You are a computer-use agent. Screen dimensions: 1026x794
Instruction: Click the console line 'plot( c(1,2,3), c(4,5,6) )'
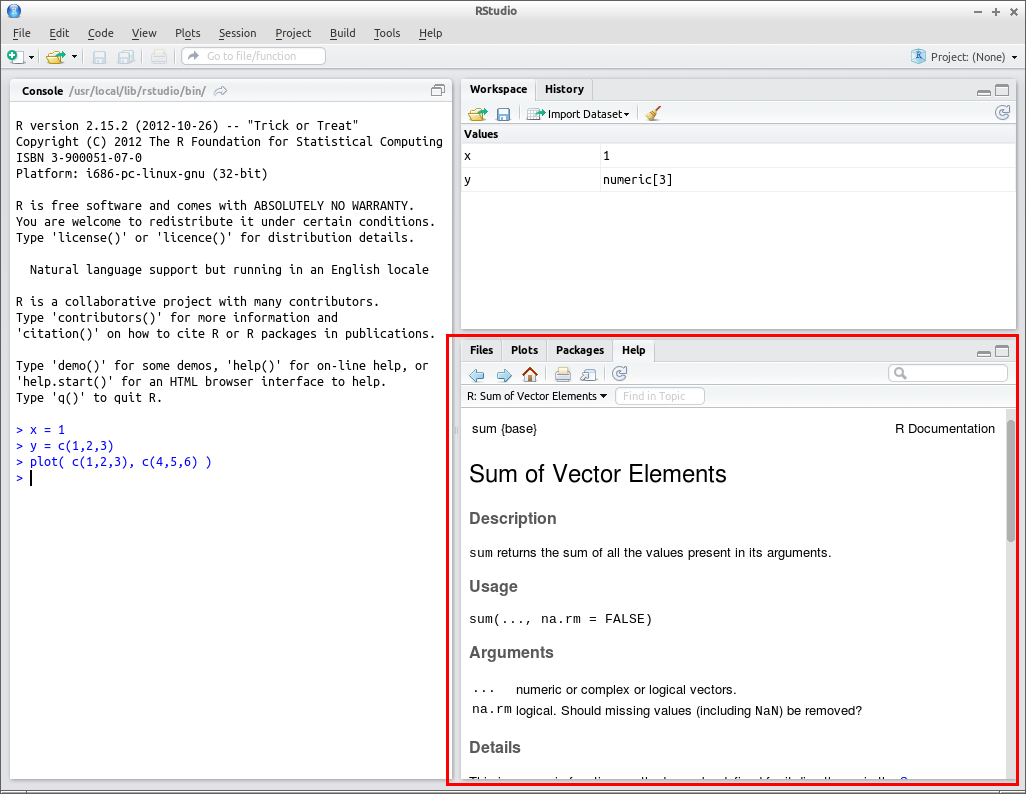pos(120,462)
